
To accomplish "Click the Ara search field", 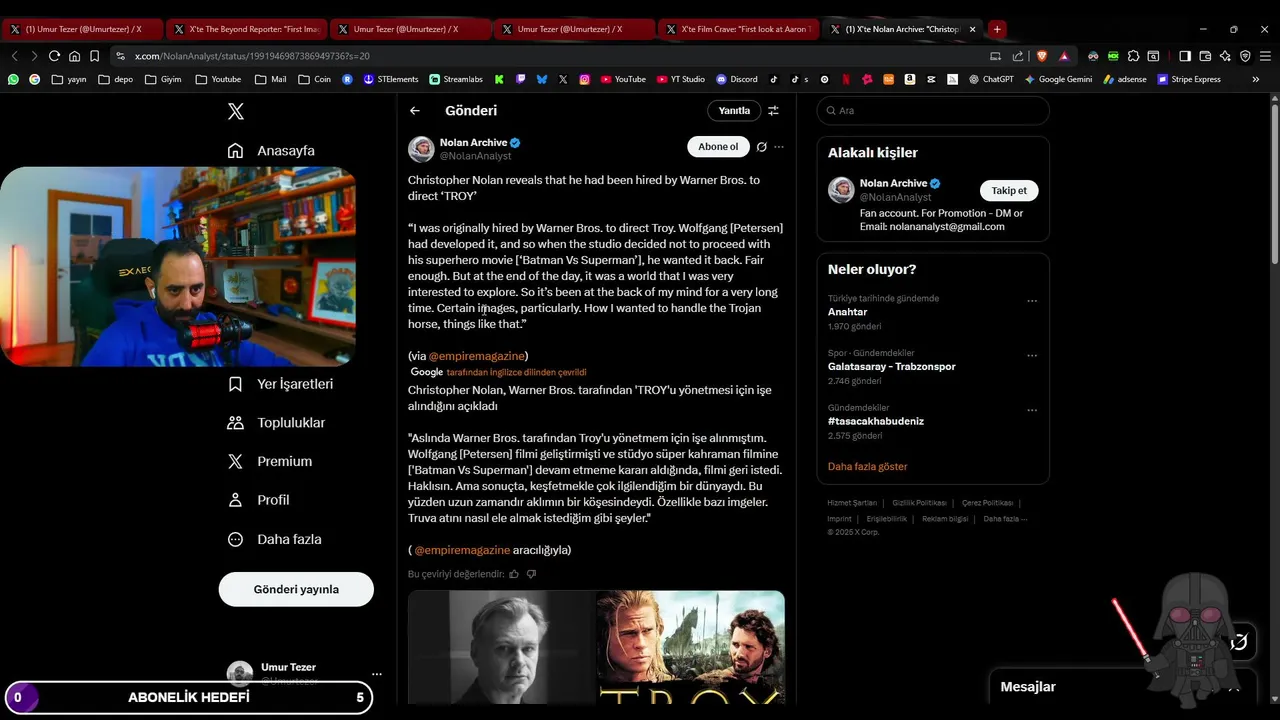I will 933,111.
